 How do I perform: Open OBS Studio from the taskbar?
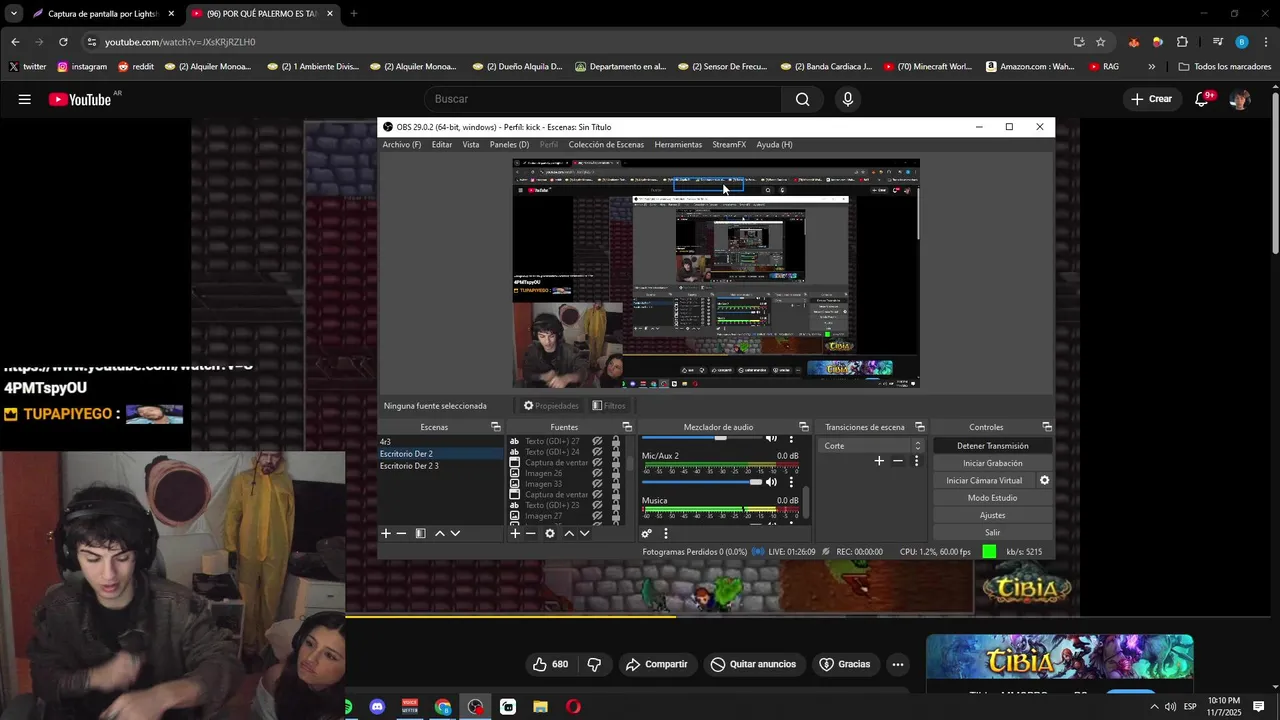point(475,707)
